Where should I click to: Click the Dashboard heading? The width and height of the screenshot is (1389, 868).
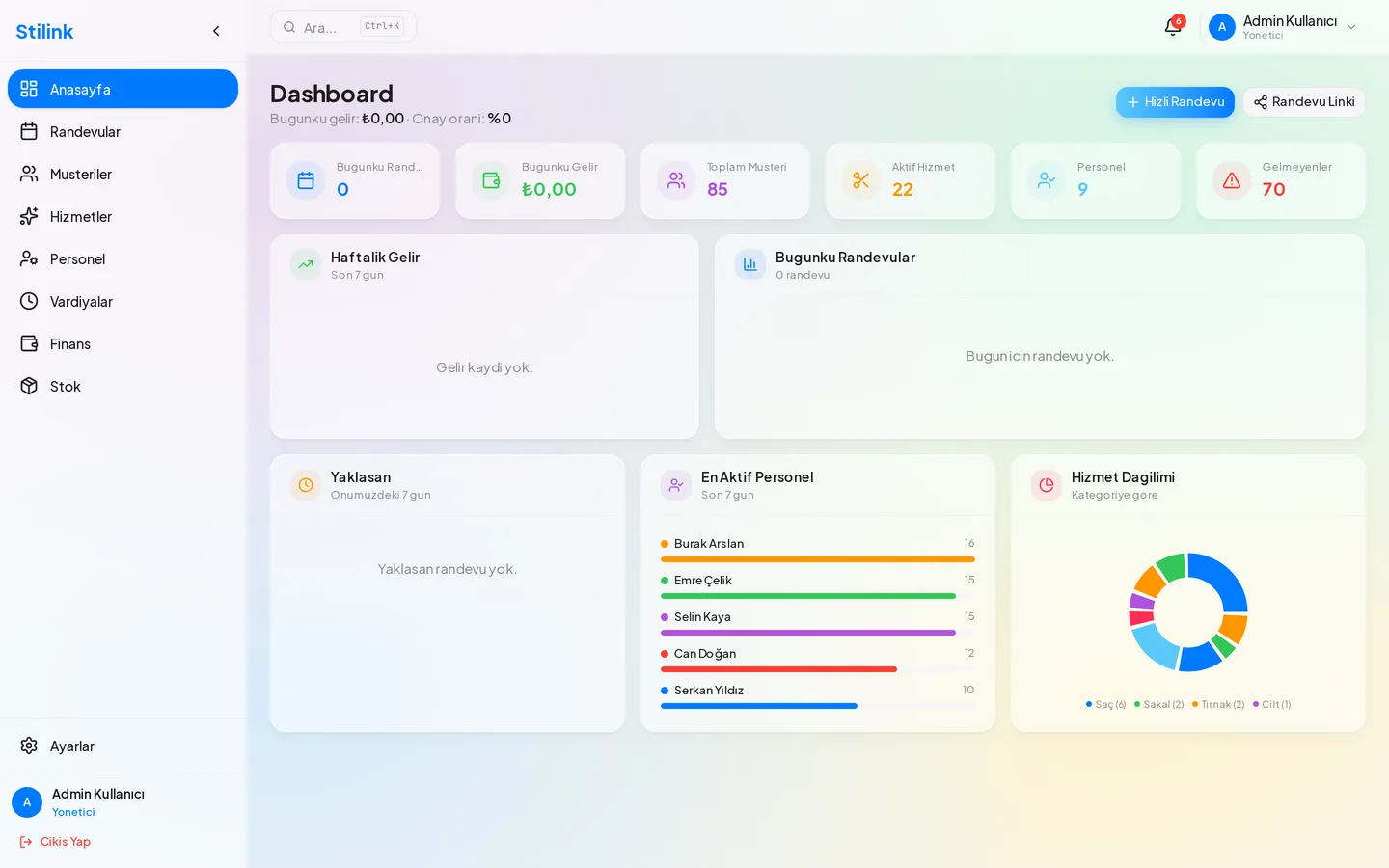click(332, 94)
